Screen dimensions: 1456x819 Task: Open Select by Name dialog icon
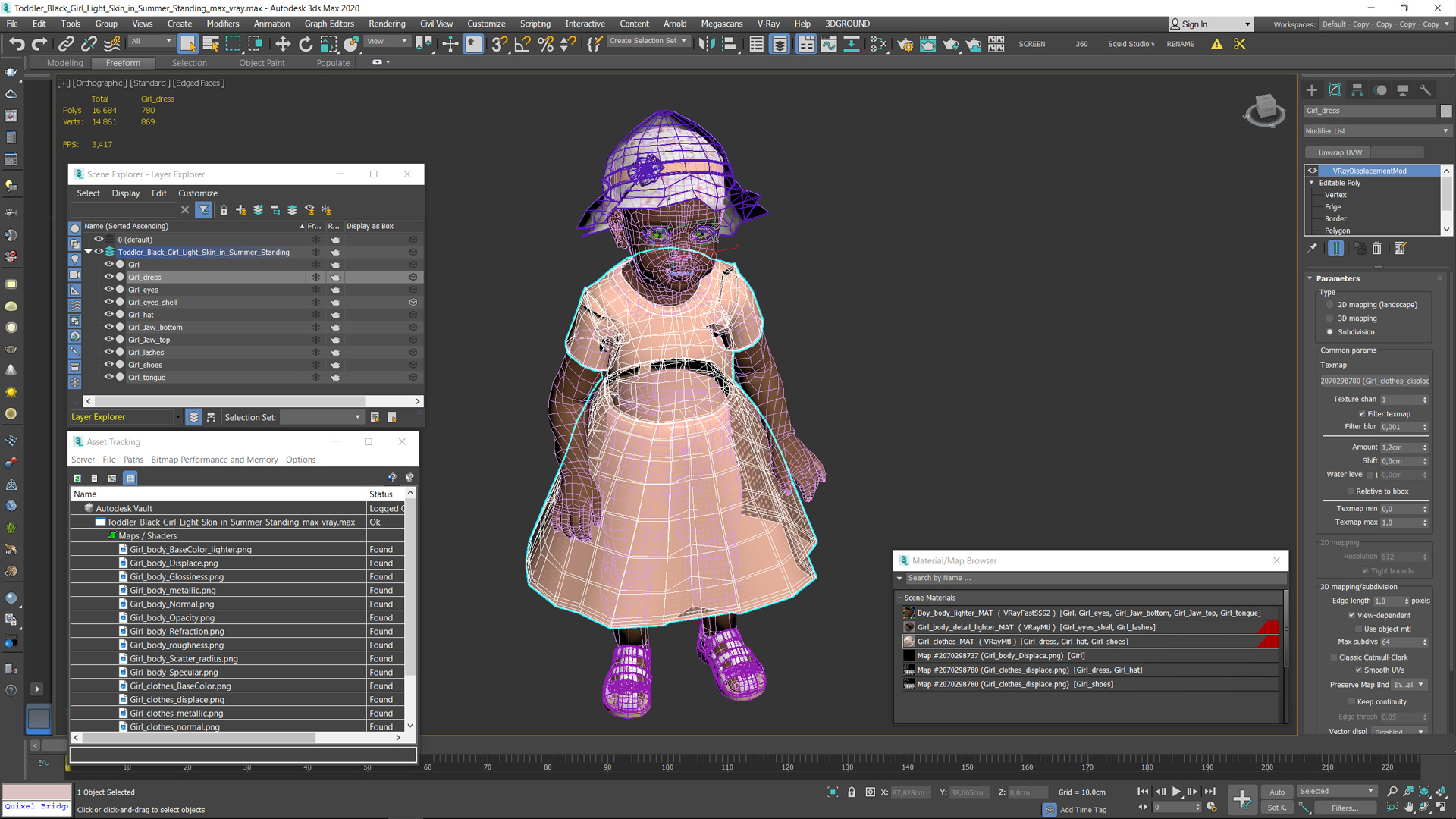point(211,44)
